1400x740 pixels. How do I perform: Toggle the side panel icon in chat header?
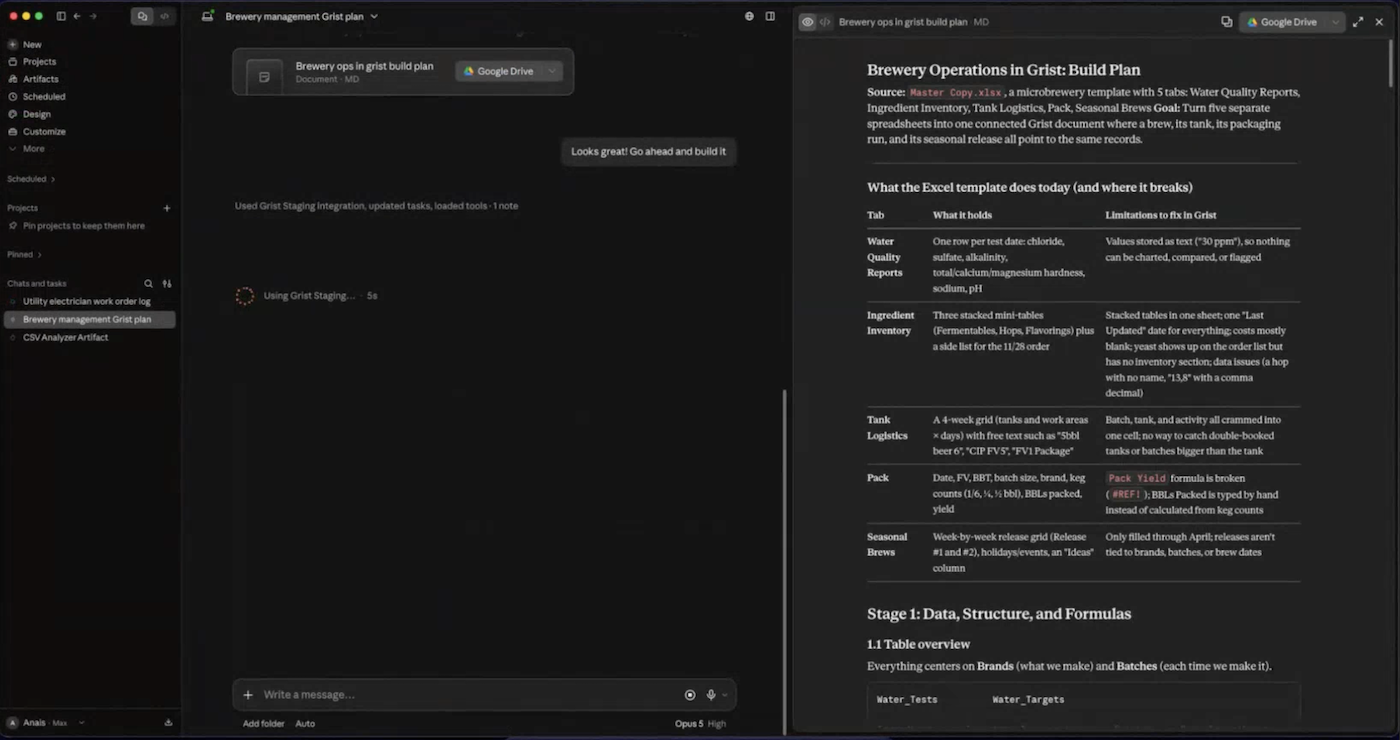(770, 16)
